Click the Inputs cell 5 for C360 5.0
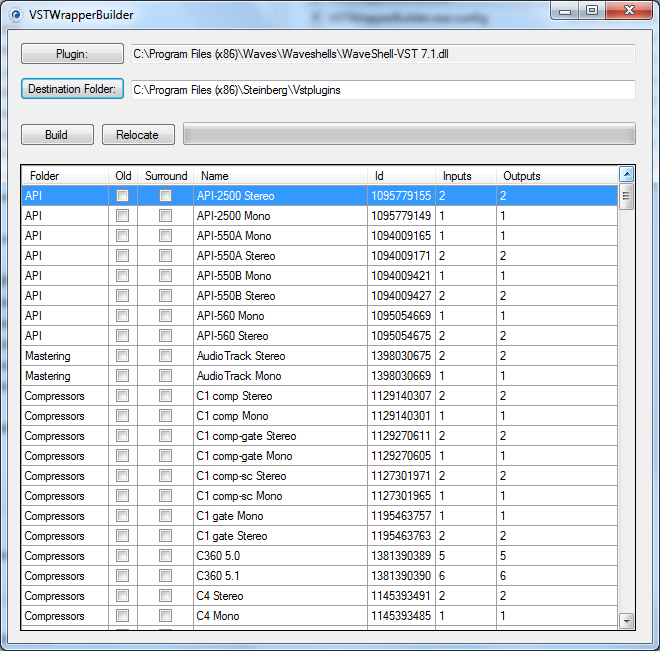The width and height of the screenshot is (660, 651). coord(466,555)
